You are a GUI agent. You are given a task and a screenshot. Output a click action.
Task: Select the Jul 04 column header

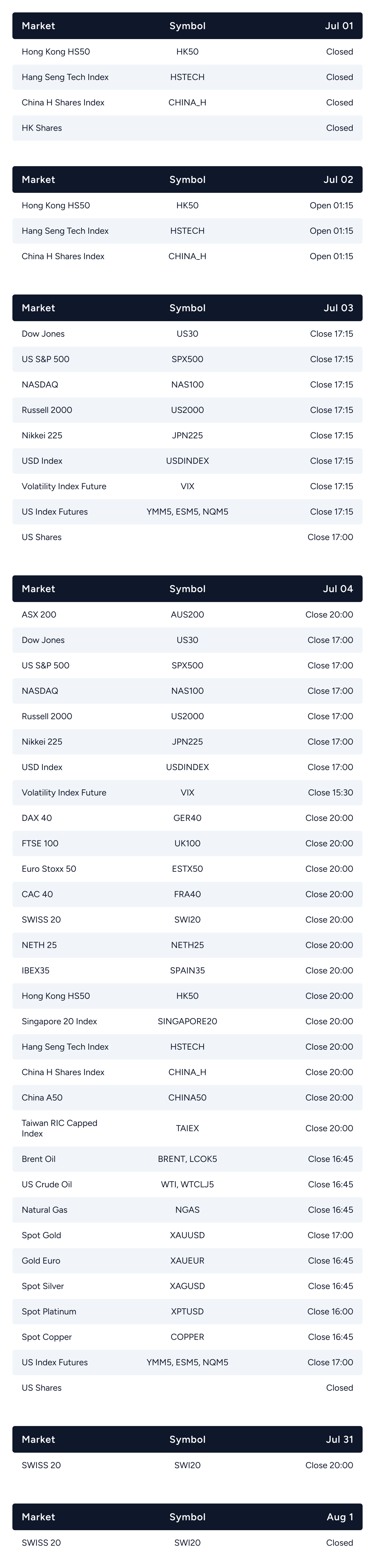click(x=338, y=589)
